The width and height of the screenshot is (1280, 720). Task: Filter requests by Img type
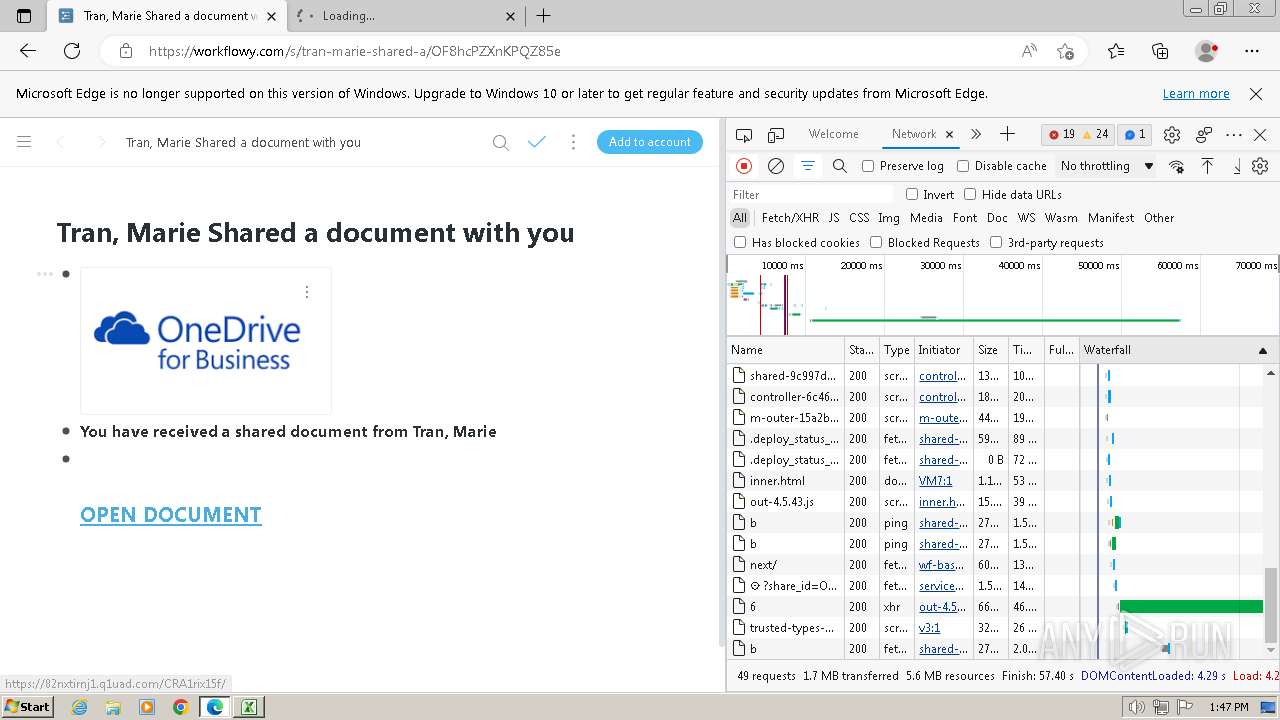point(889,217)
